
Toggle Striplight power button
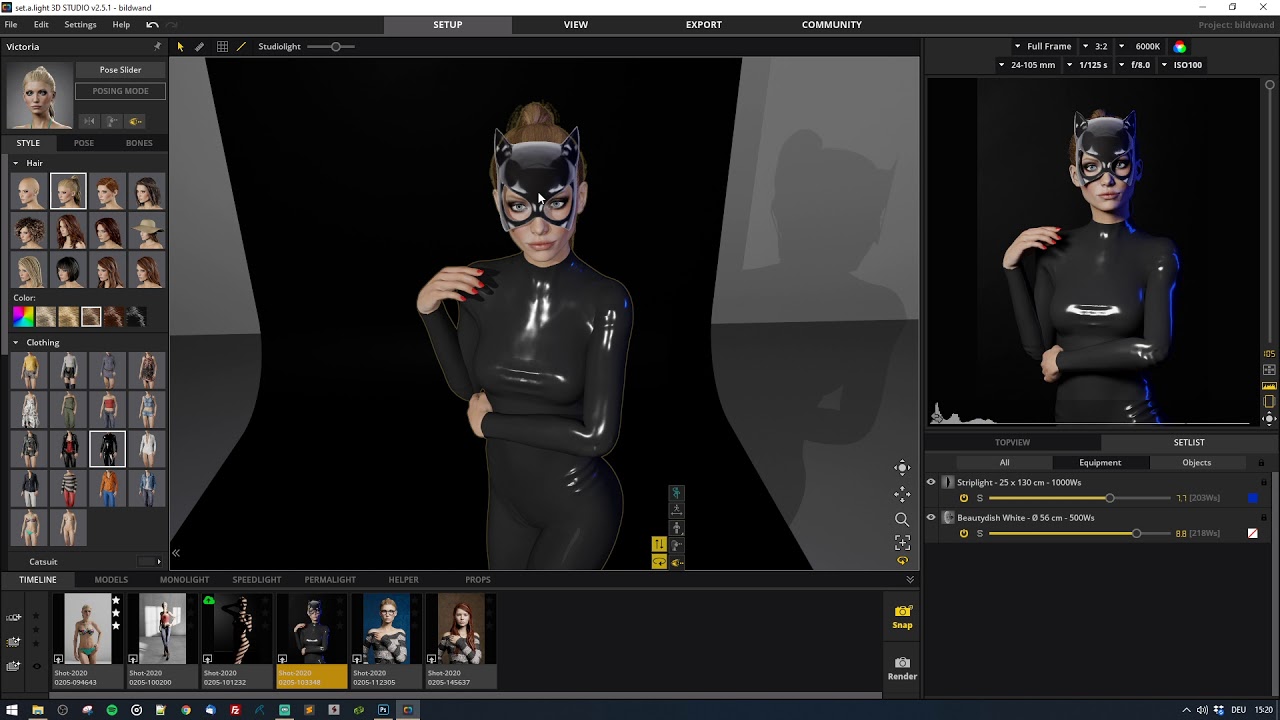click(x=964, y=498)
